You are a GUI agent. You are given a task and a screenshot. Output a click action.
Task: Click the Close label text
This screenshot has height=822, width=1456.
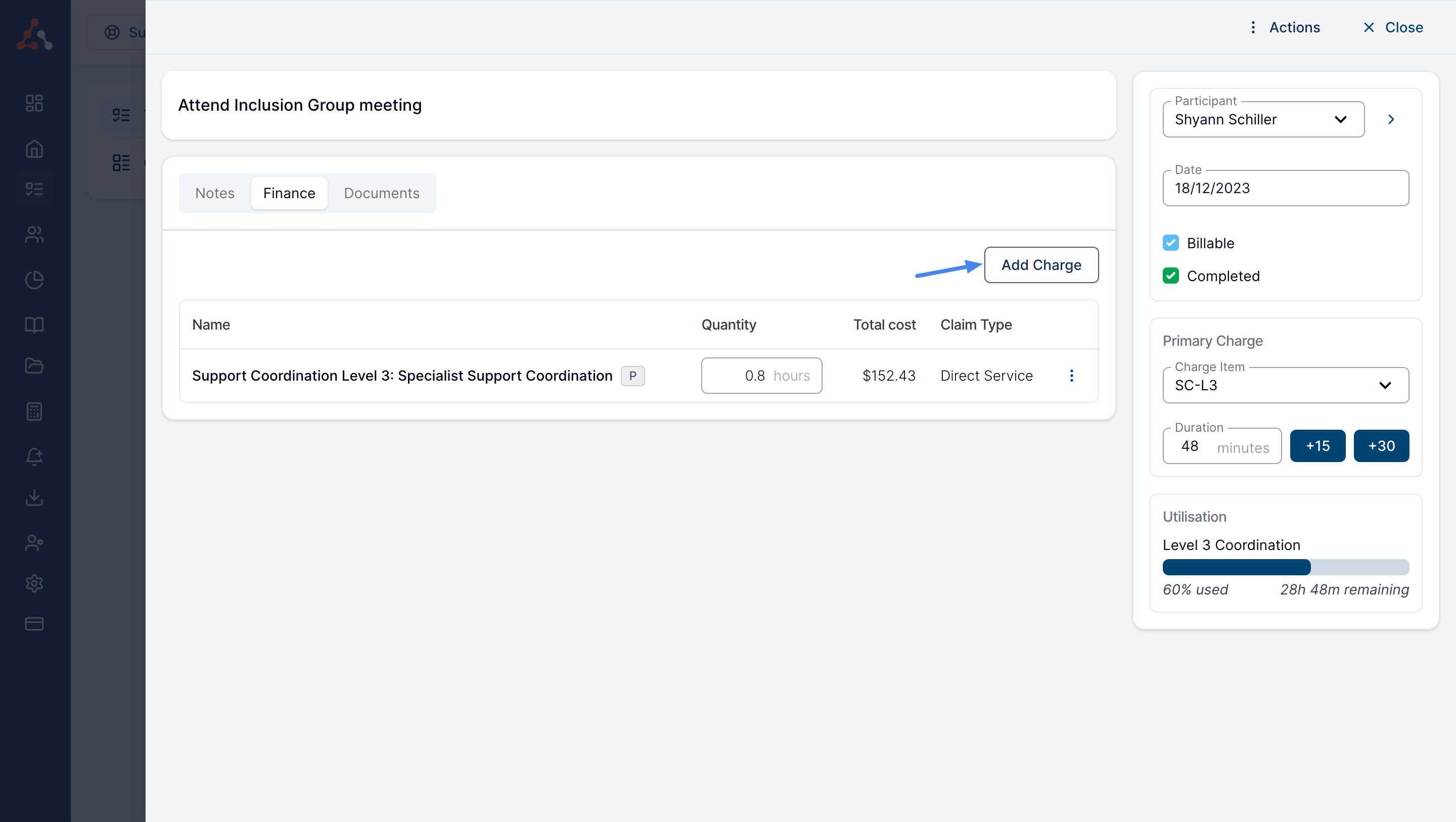click(x=1404, y=27)
